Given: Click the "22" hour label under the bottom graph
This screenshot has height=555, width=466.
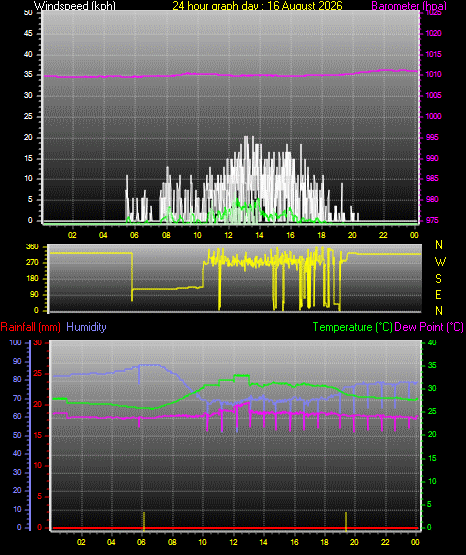Looking at the screenshot, I should coord(385,542).
